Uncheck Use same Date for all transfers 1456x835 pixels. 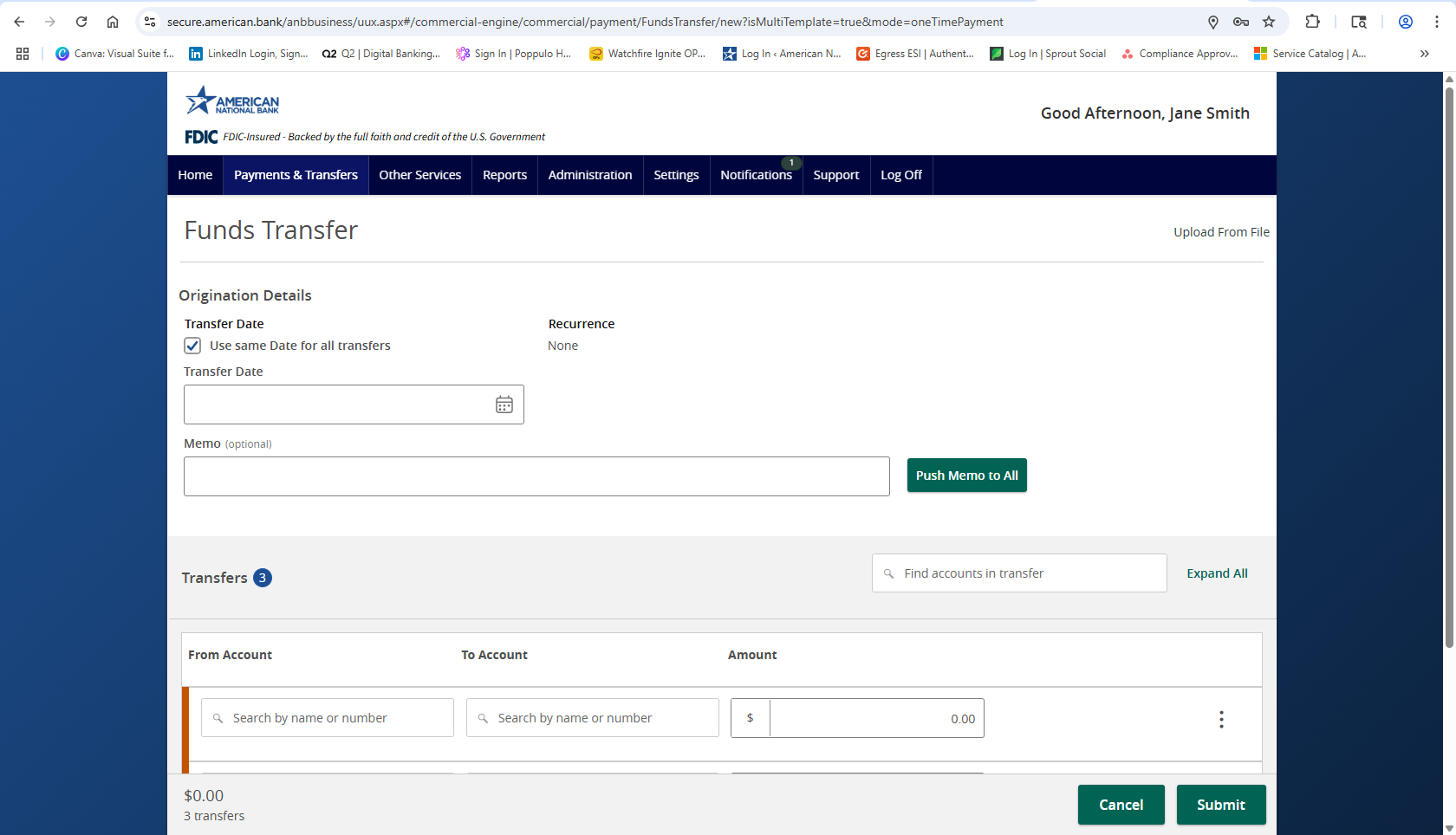point(192,345)
